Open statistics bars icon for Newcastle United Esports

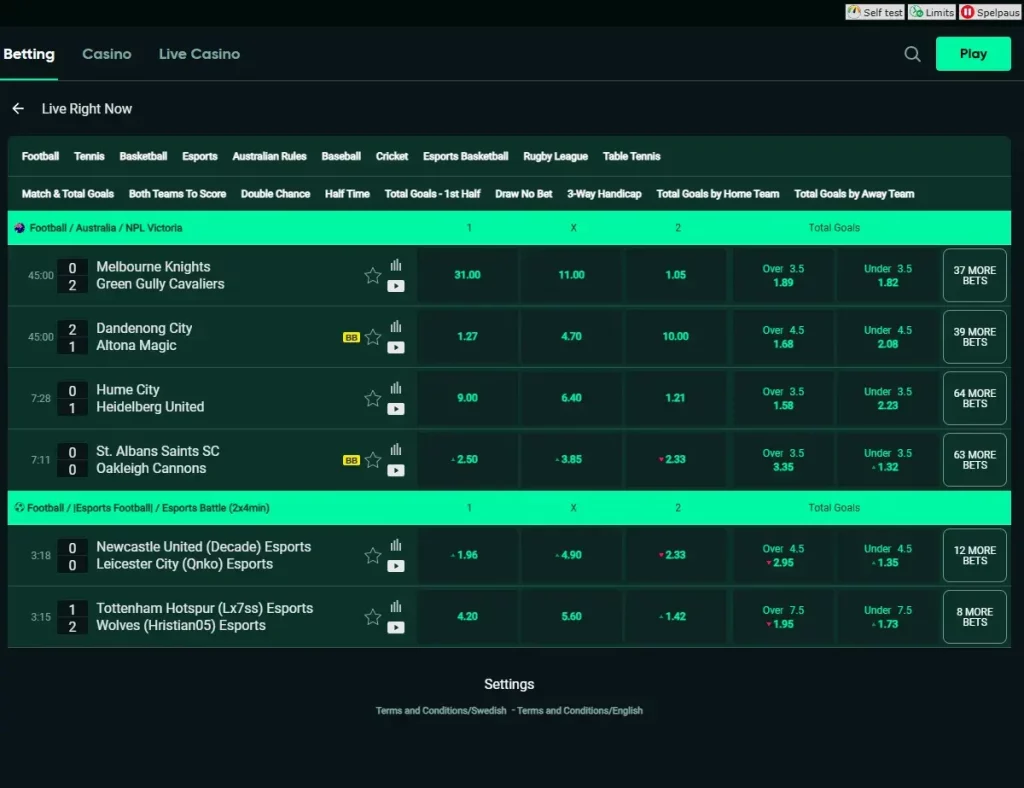(x=396, y=545)
